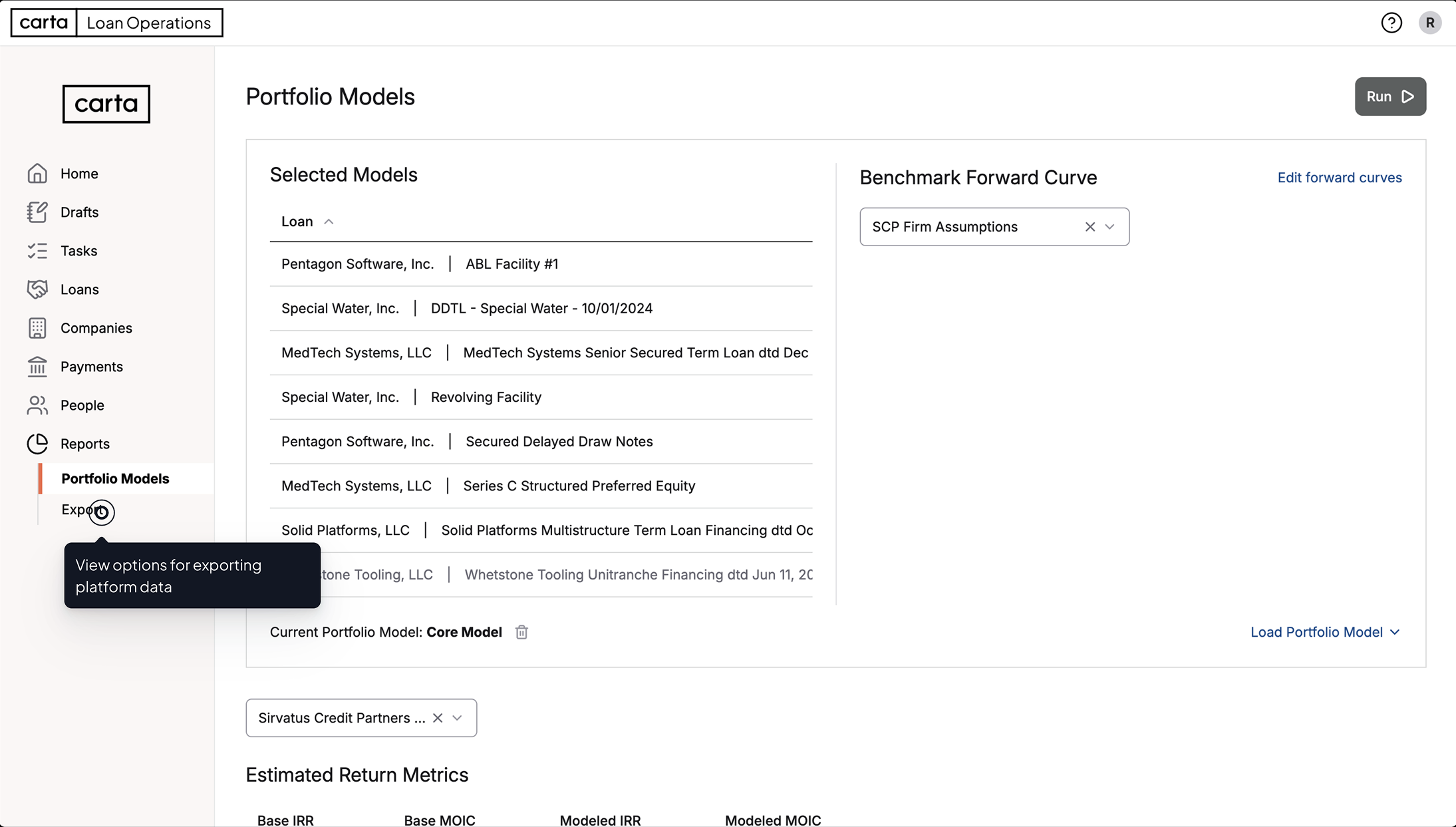The image size is (1456, 827).
Task: Select Portfolio Models in the sidebar
Action: (x=115, y=478)
